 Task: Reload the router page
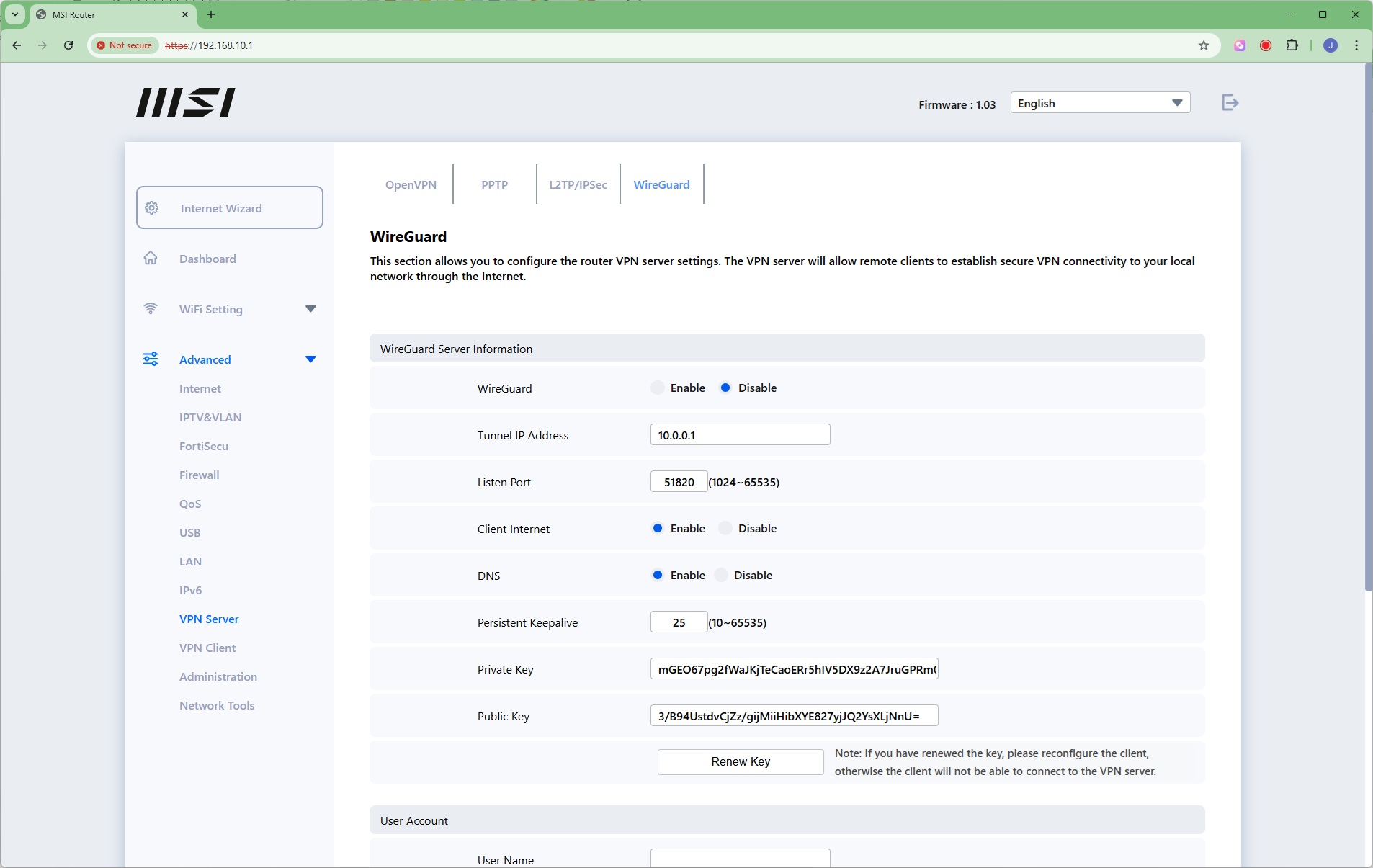coord(68,45)
